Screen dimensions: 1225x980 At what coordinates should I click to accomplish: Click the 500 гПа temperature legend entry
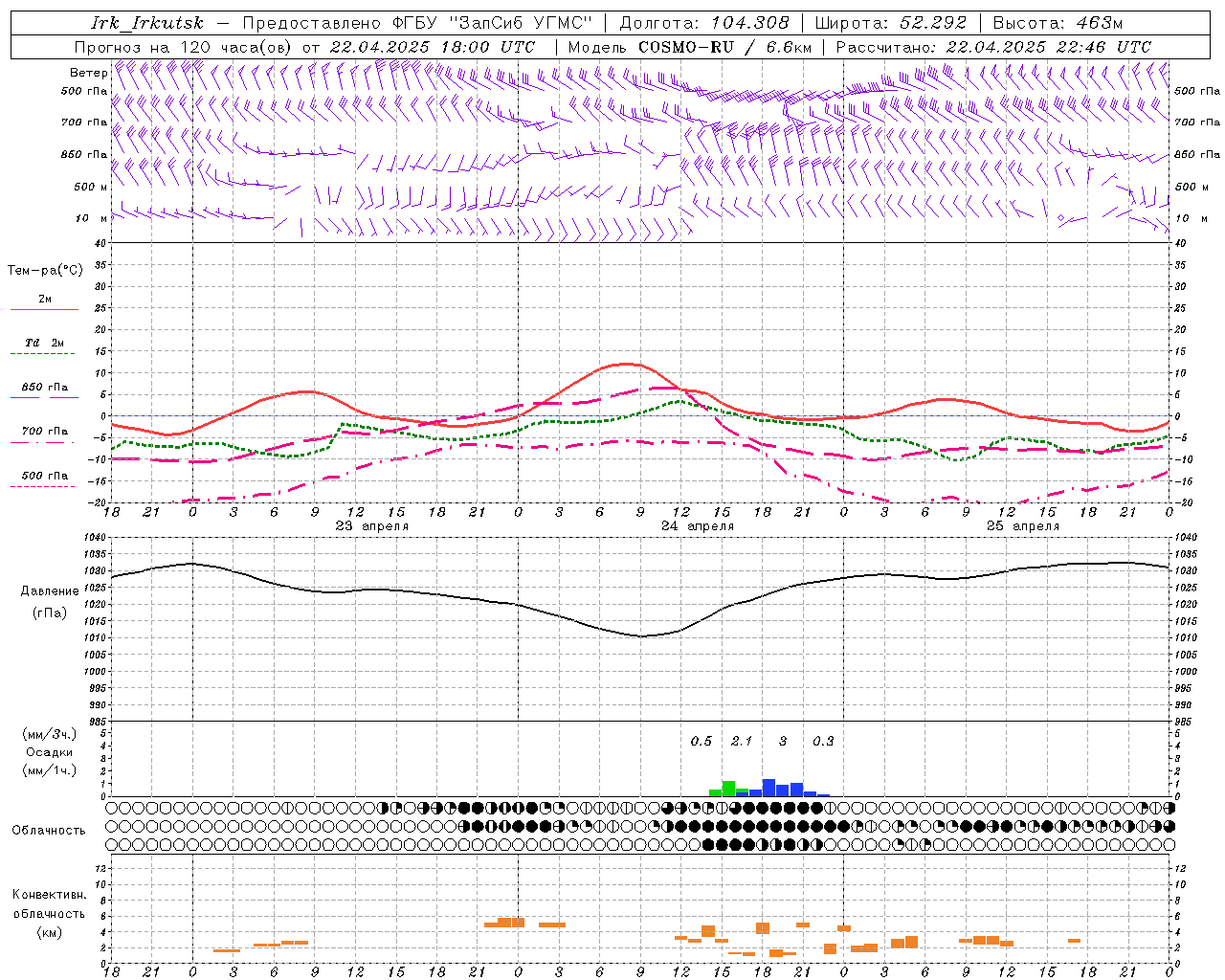click(x=44, y=476)
